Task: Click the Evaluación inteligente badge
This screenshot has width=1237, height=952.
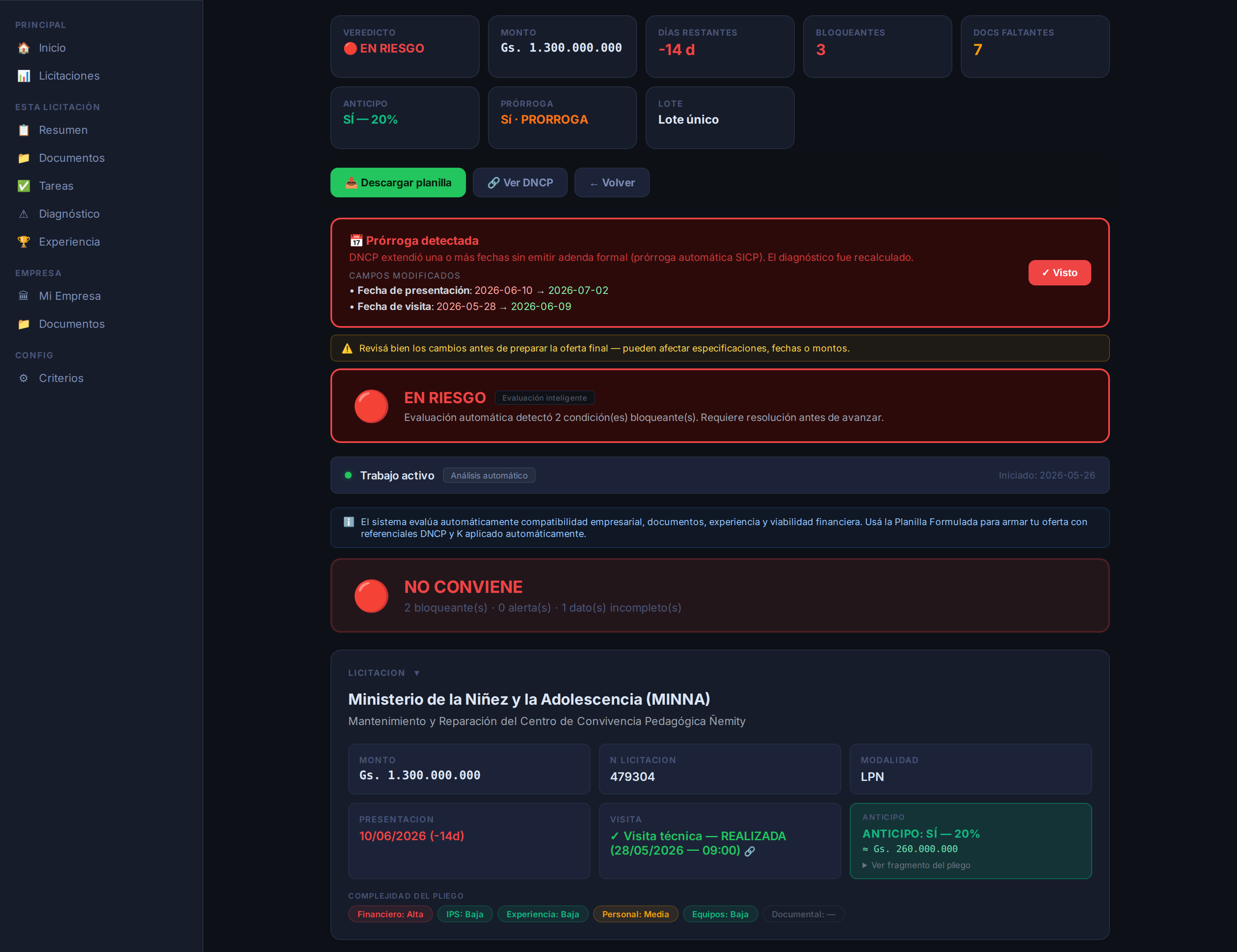Action: pyautogui.click(x=544, y=398)
